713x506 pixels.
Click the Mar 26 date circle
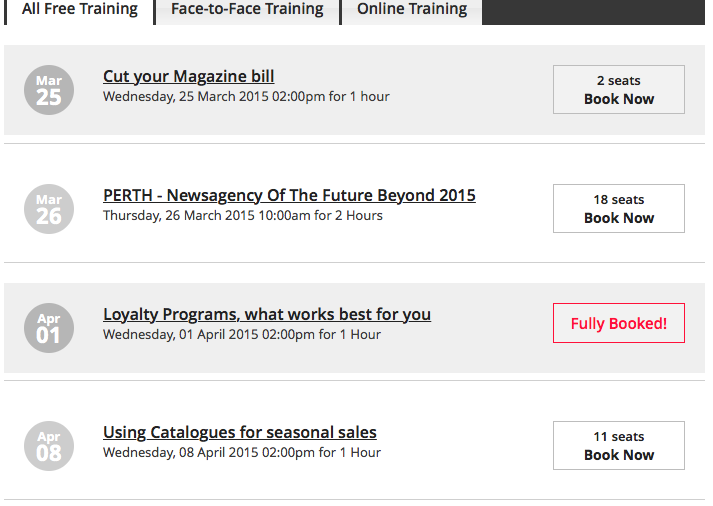[x=48, y=209]
